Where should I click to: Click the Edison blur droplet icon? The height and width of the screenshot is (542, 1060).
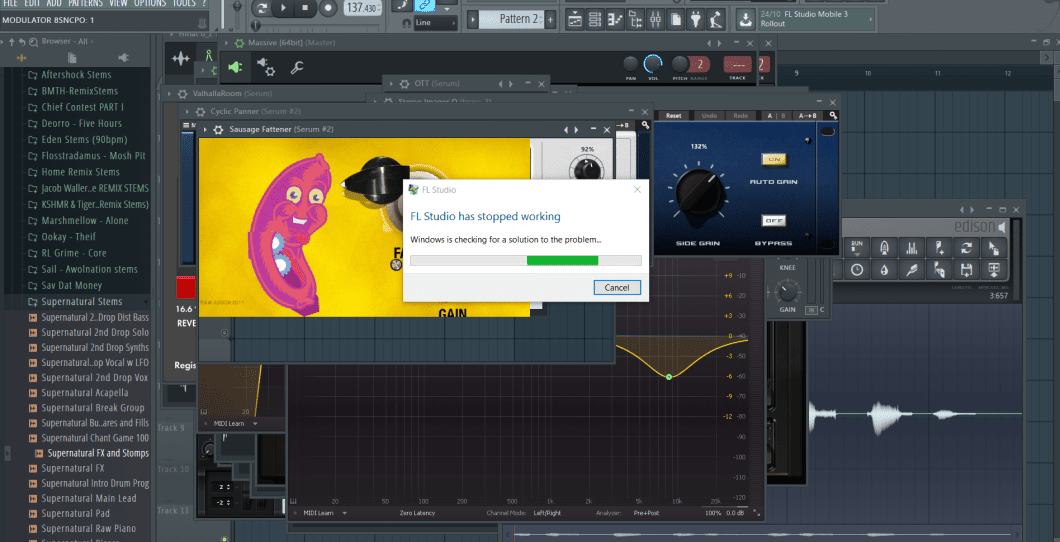[884, 270]
